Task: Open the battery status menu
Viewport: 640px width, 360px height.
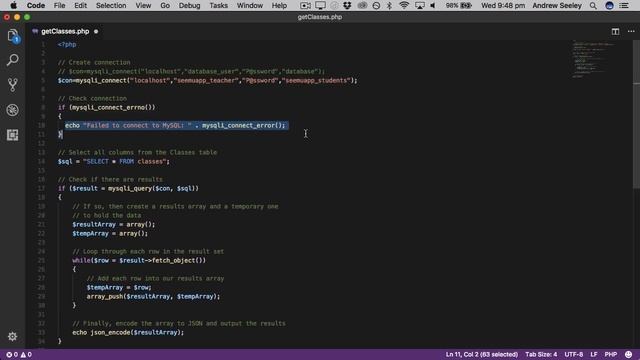Action: pyautogui.click(x=459, y=6)
